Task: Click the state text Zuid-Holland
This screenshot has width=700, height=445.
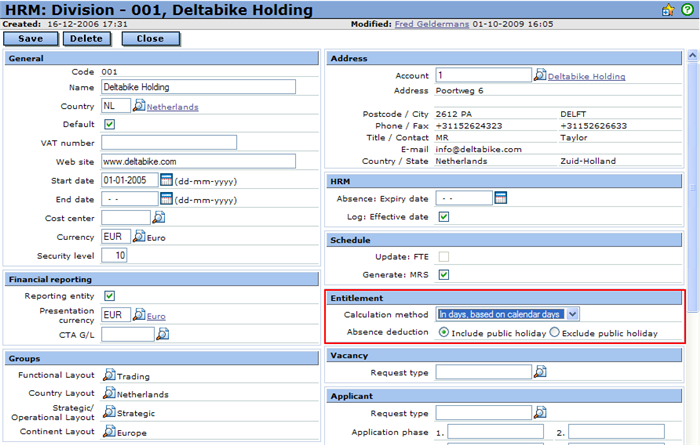Action: coord(588,161)
